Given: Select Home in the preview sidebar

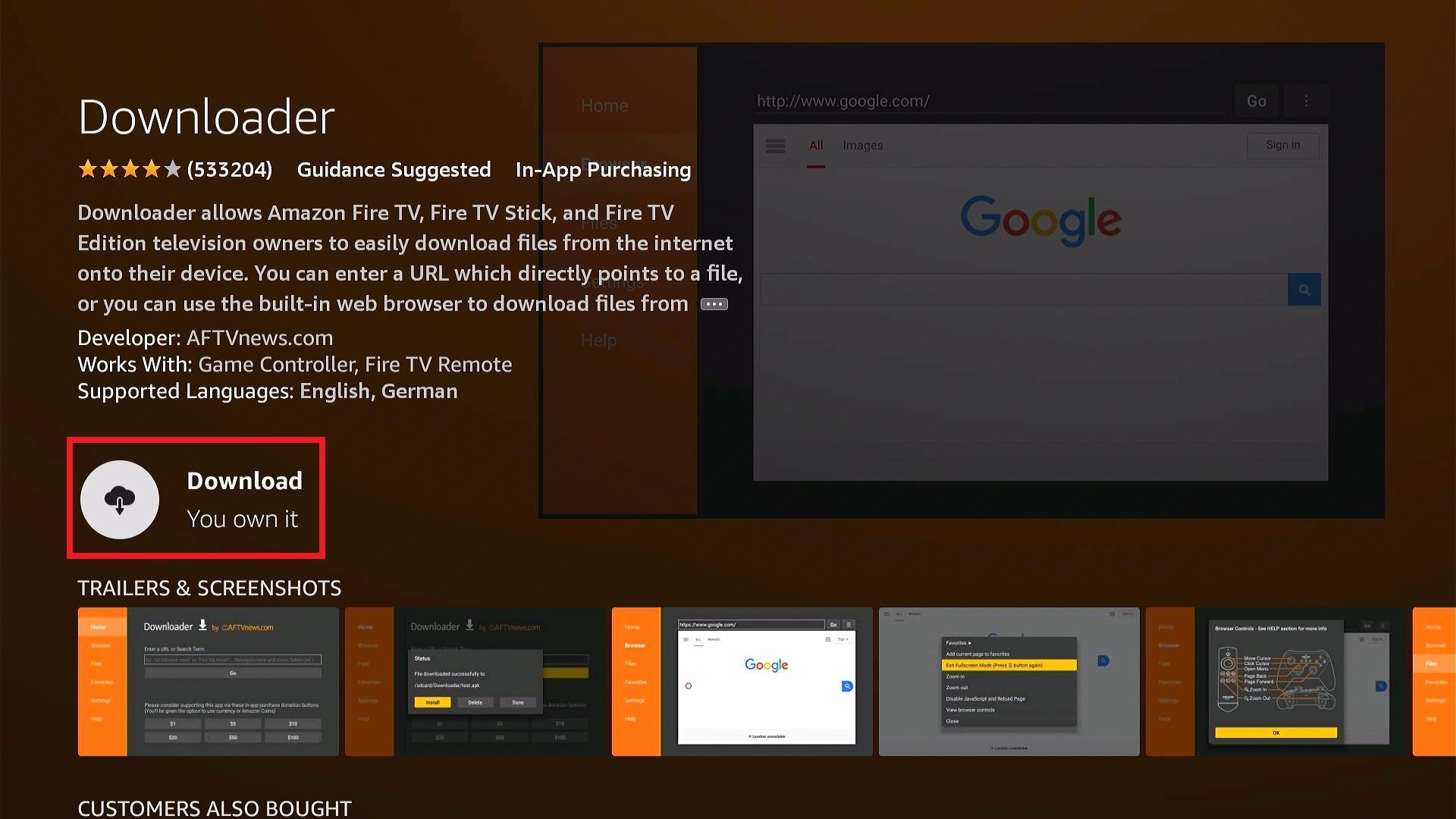Looking at the screenshot, I should (x=604, y=106).
